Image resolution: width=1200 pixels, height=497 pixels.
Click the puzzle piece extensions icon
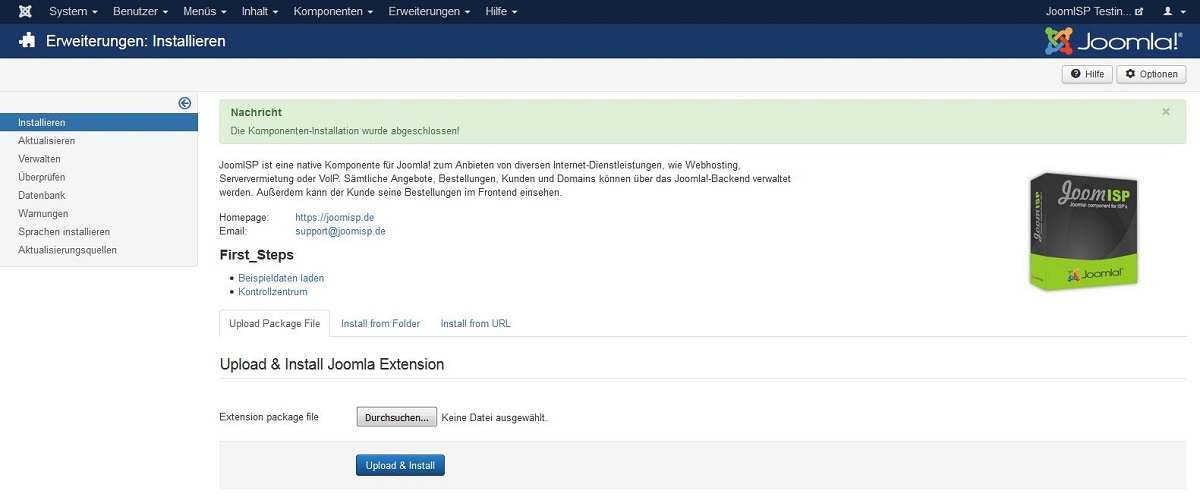27,41
